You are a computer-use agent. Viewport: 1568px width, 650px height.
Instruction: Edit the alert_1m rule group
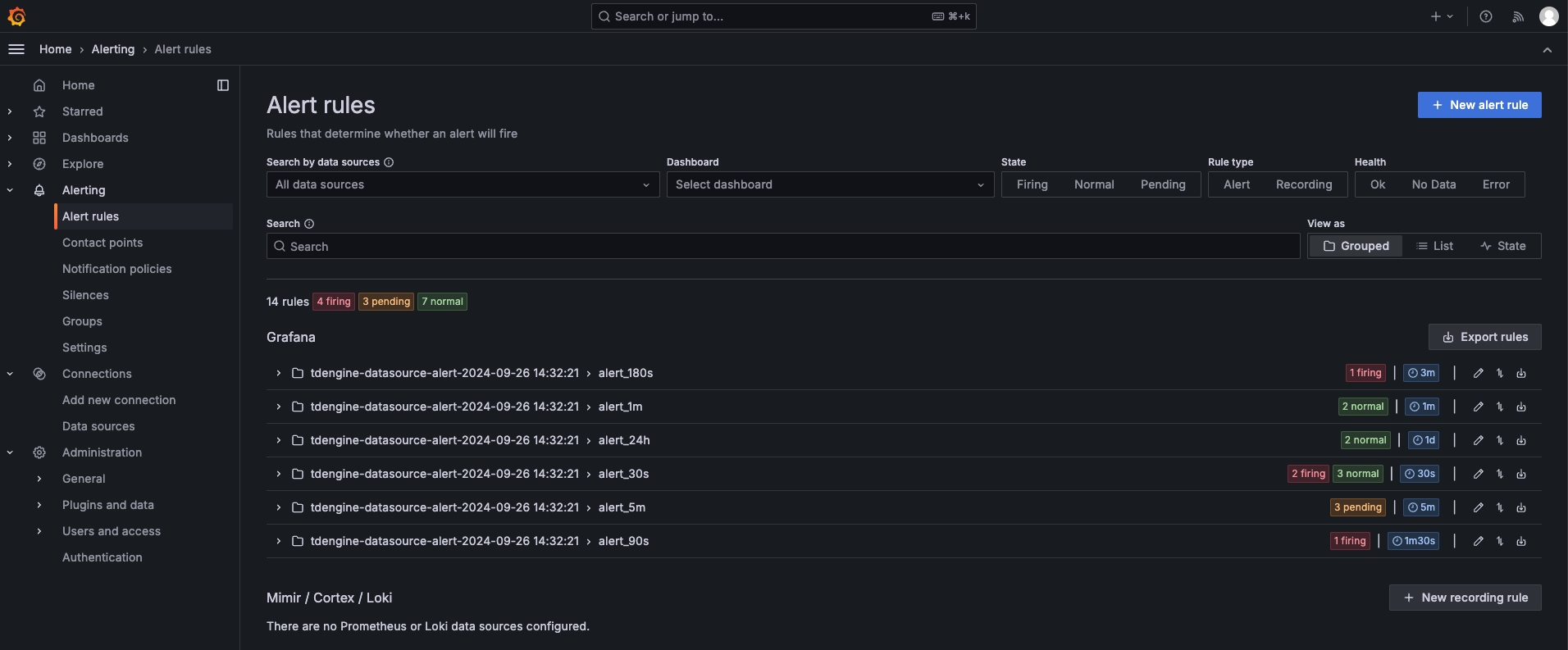[1478, 407]
